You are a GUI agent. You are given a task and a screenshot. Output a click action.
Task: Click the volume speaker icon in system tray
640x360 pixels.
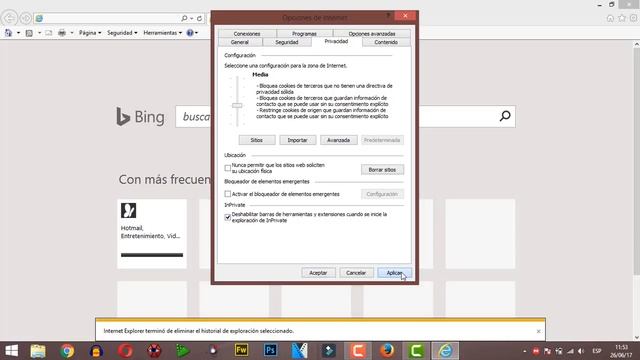coord(581,351)
